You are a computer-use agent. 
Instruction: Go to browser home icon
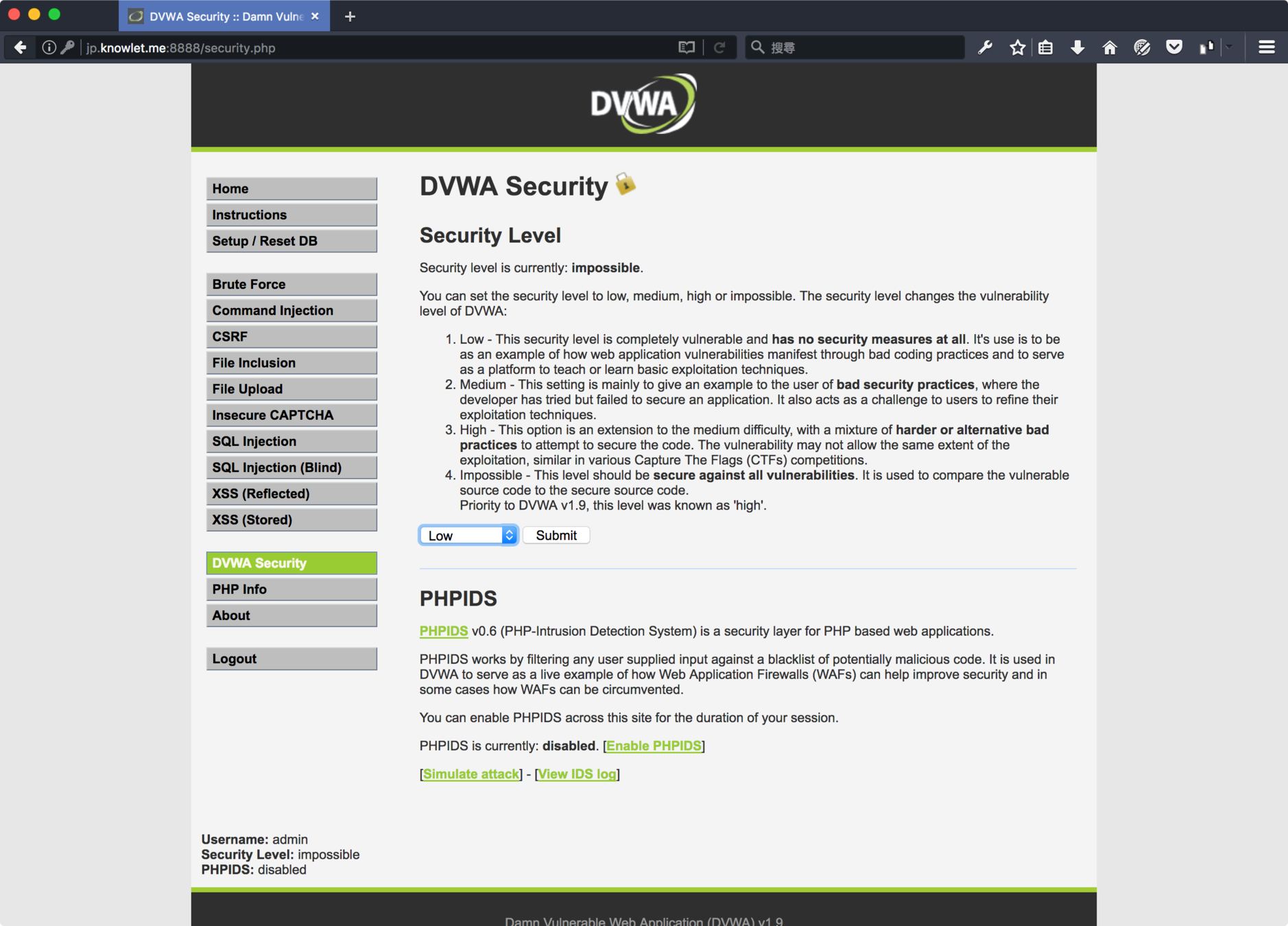(1110, 47)
